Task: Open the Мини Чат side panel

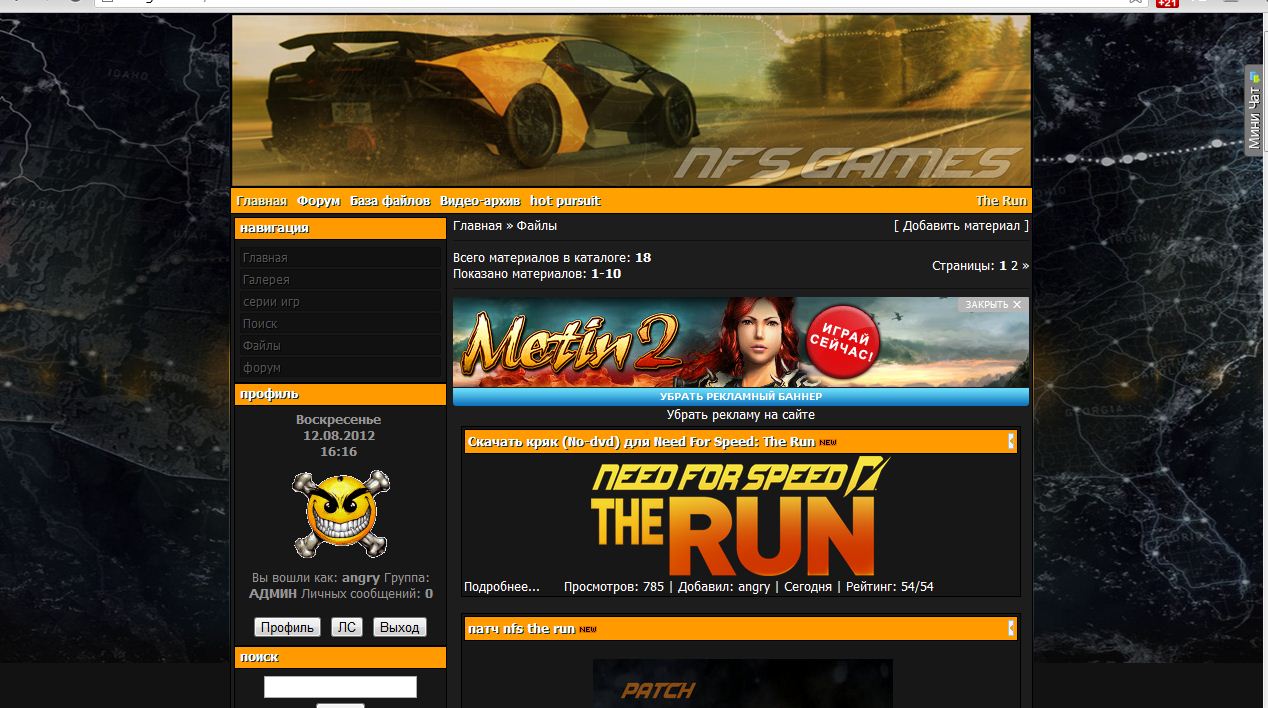Action: point(1254,110)
